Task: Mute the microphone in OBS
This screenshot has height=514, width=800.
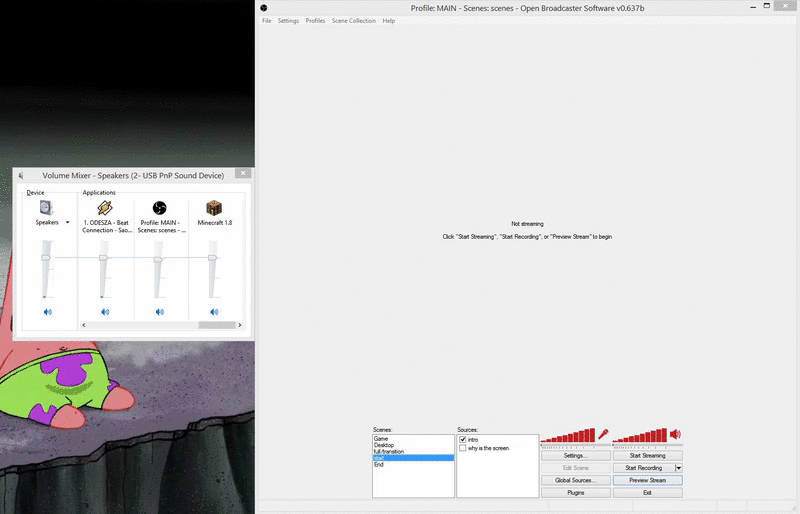Action: coord(604,434)
